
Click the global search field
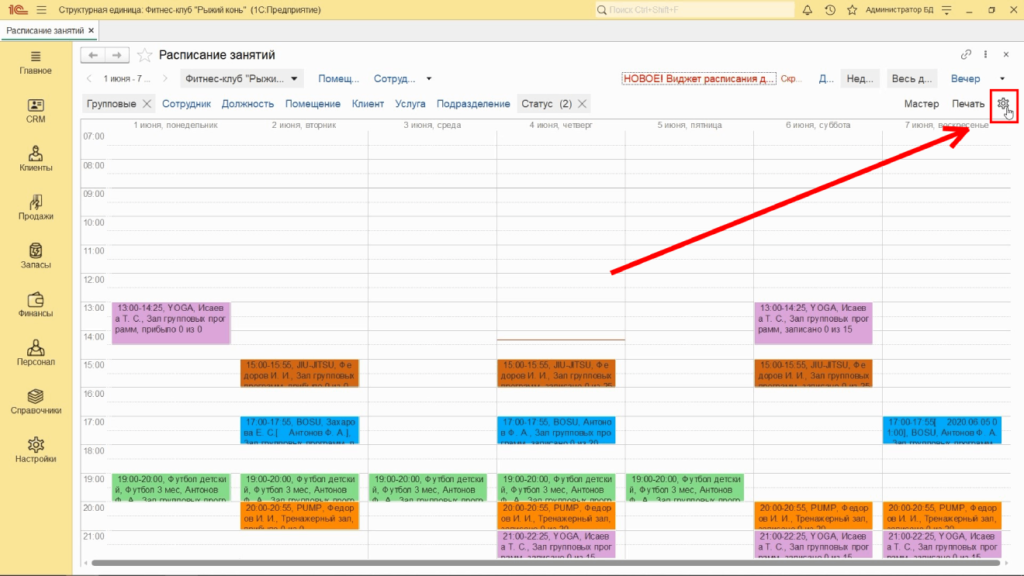point(690,10)
